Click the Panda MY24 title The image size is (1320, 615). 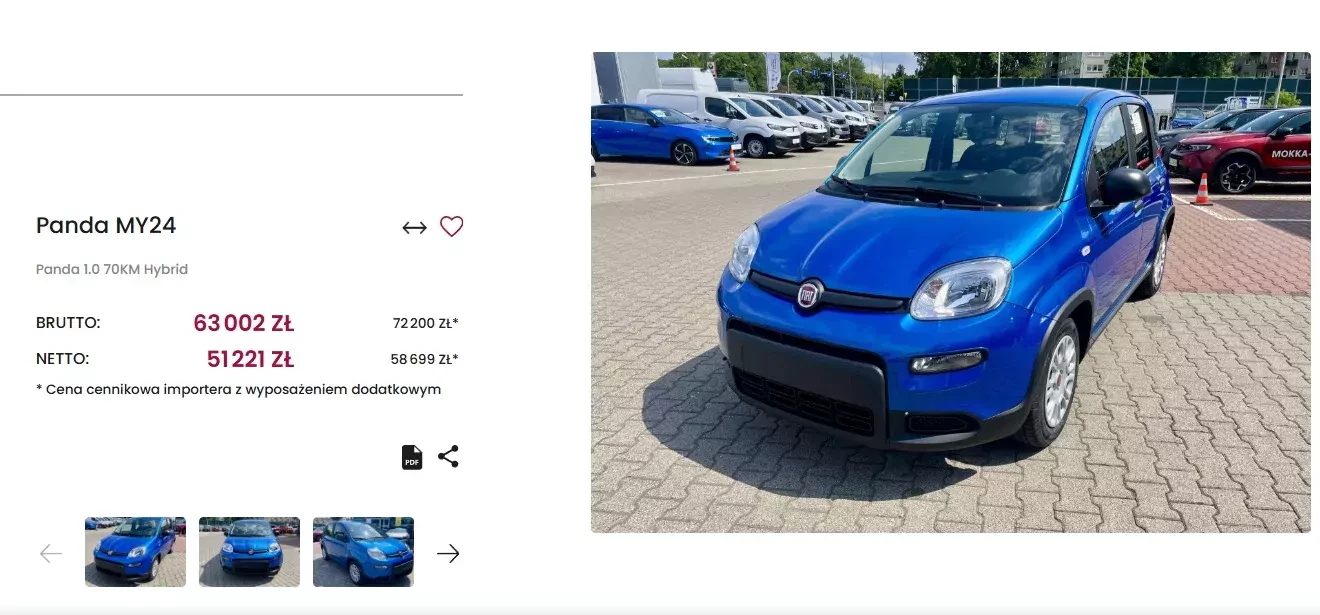(x=106, y=226)
